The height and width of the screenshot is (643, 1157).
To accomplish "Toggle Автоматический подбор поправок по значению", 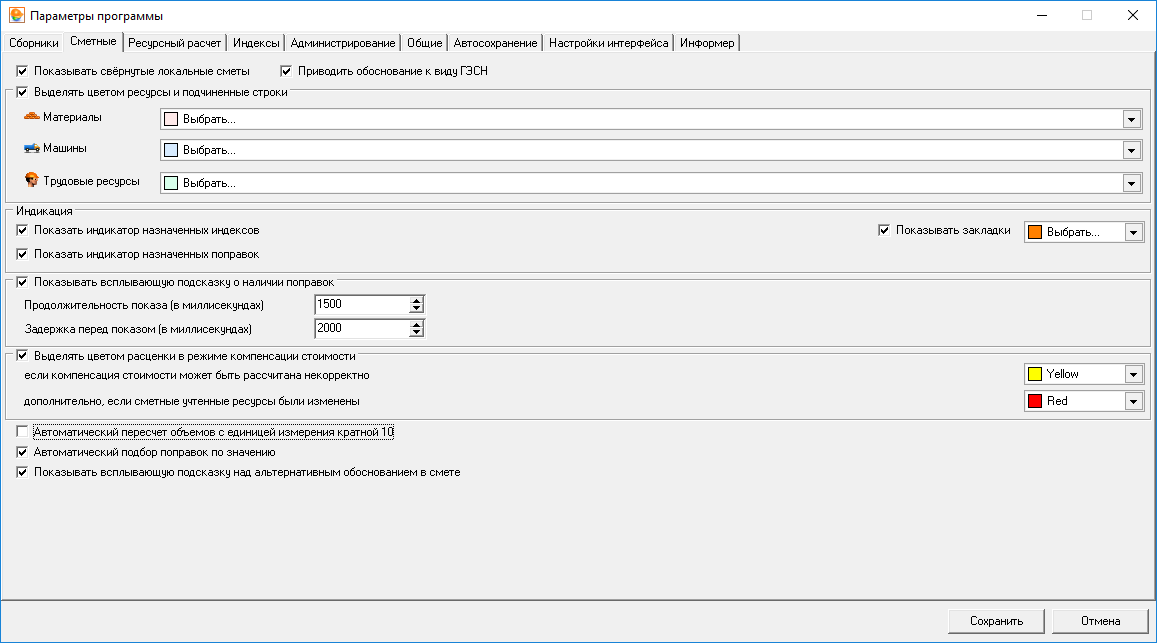I will tap(22, 452).
